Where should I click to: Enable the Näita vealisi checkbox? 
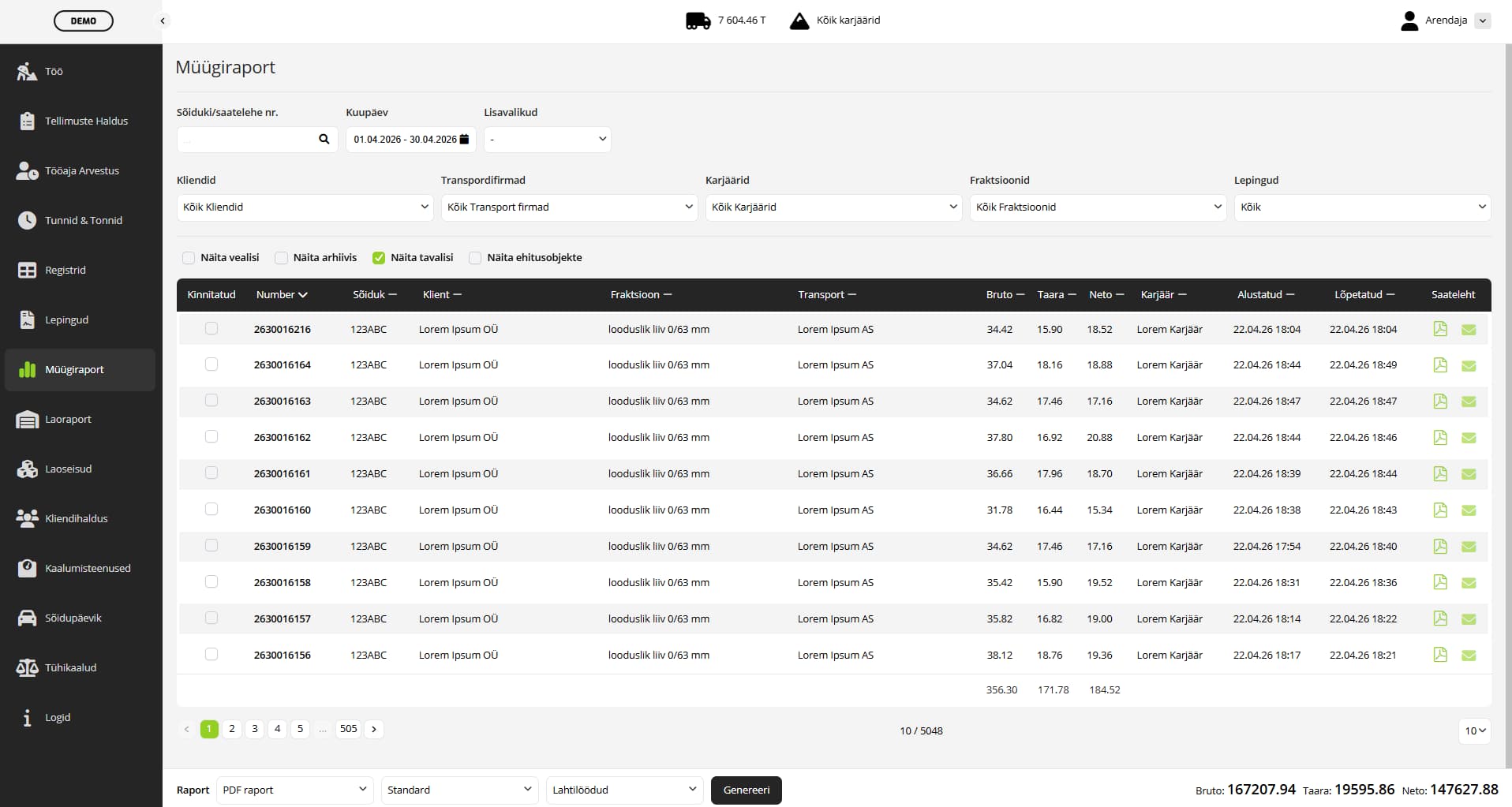click(x=189, y=257)
